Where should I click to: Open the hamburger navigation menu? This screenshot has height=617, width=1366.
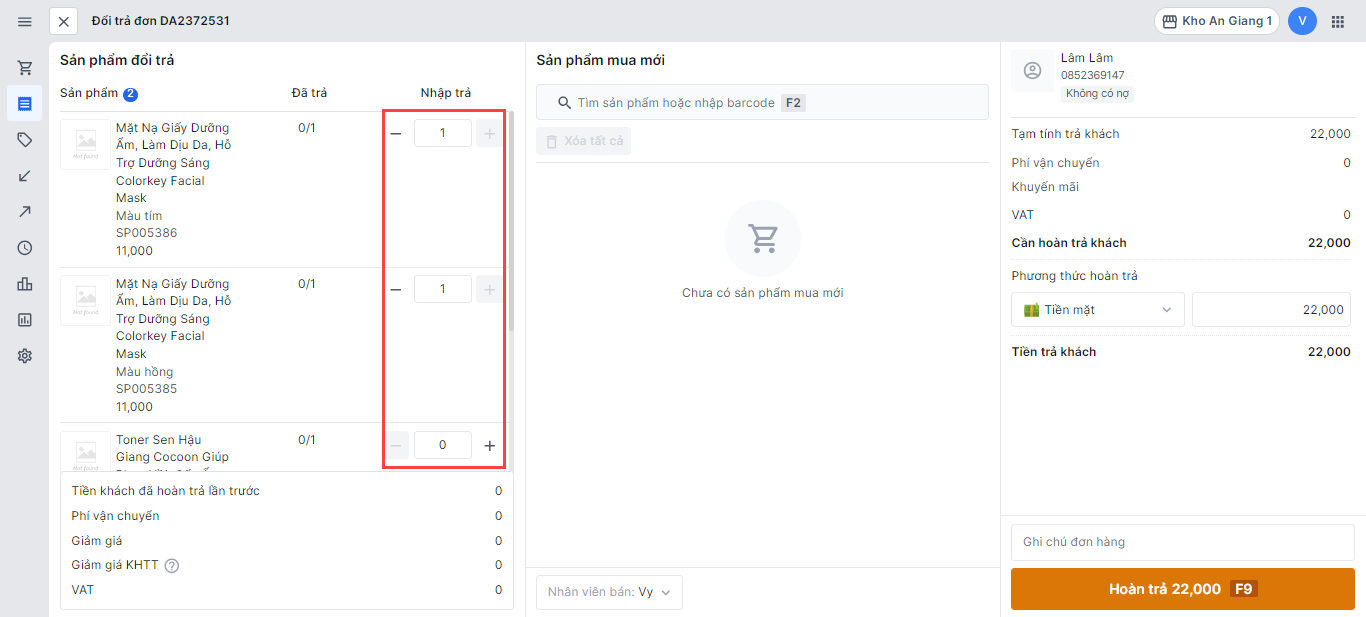point(25,21)
